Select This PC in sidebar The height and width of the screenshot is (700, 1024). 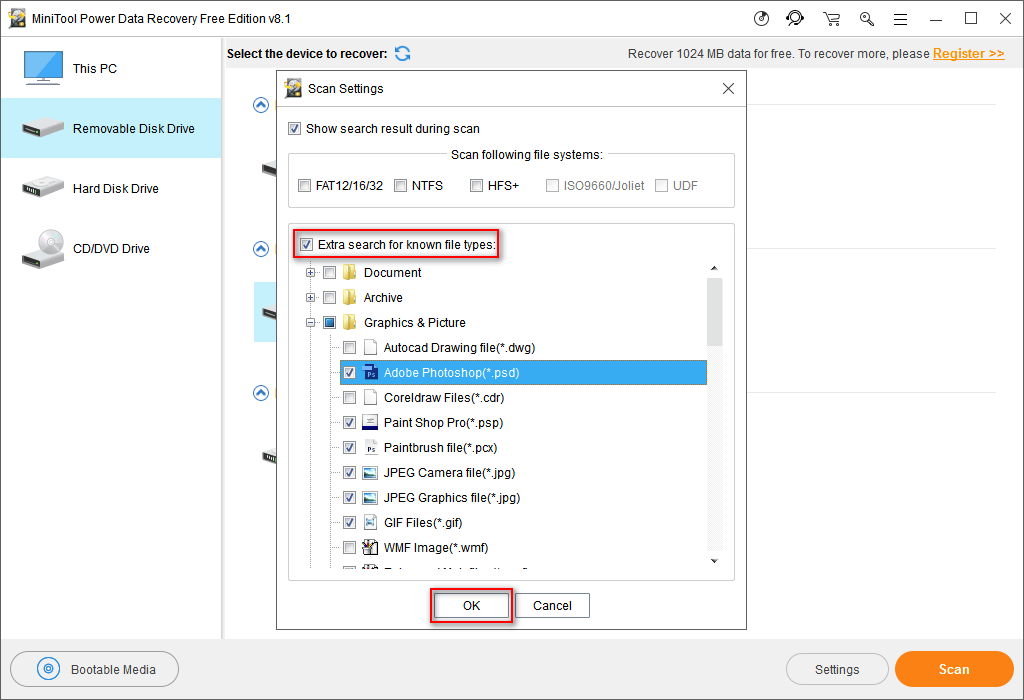click(x=111, y=69)
